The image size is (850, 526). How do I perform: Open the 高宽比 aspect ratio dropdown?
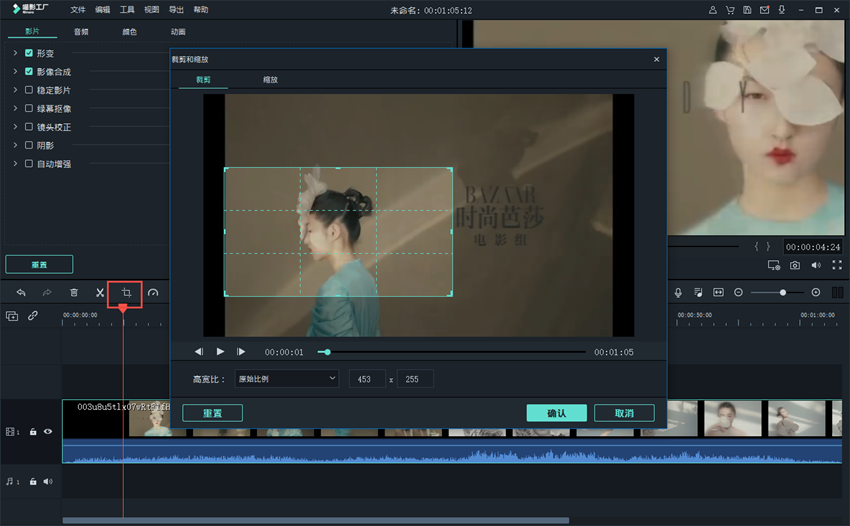[287, 379]
